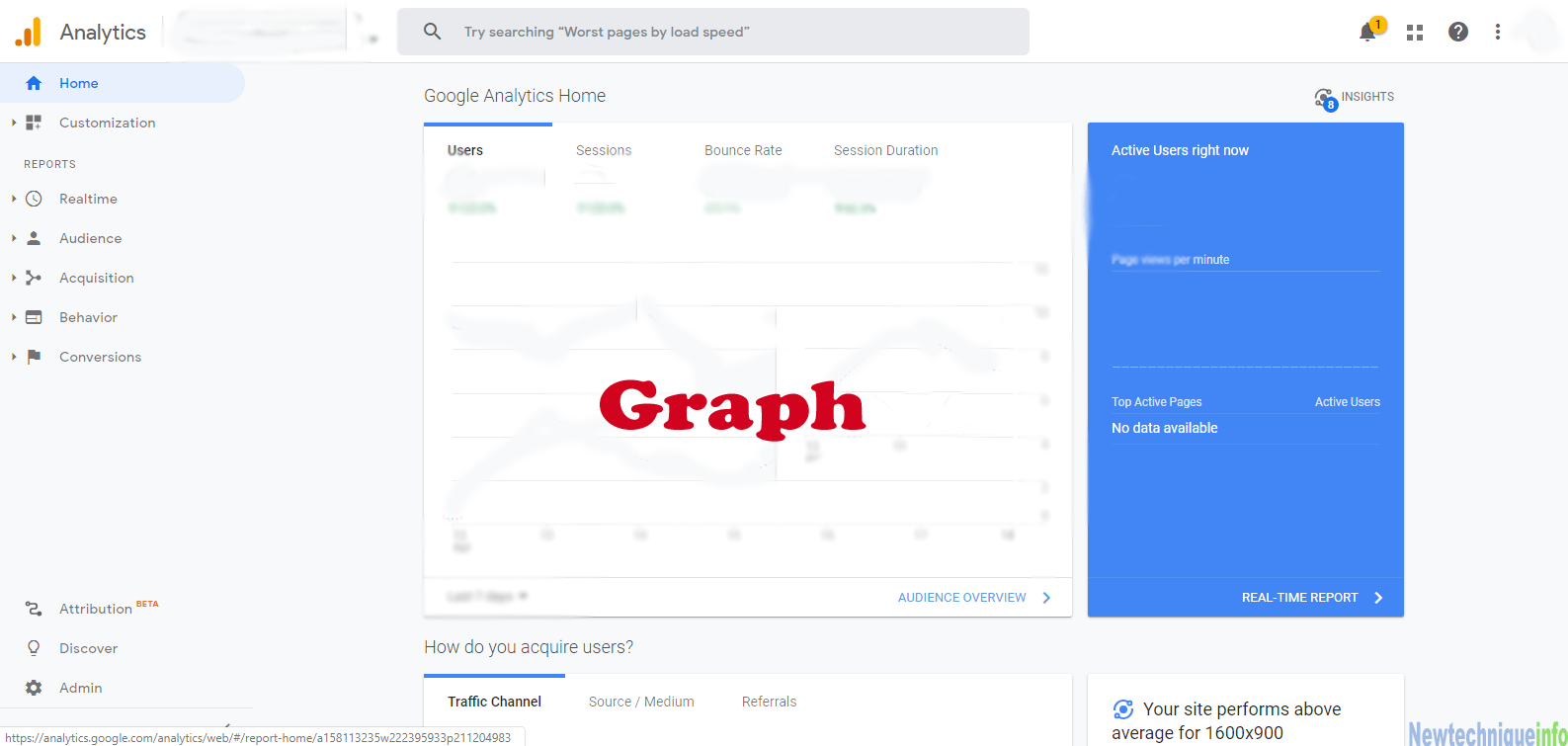Click the Audience Overview arrow chevron
Viewport: 1568px width, 746px height.
[x=1047, y=598]
